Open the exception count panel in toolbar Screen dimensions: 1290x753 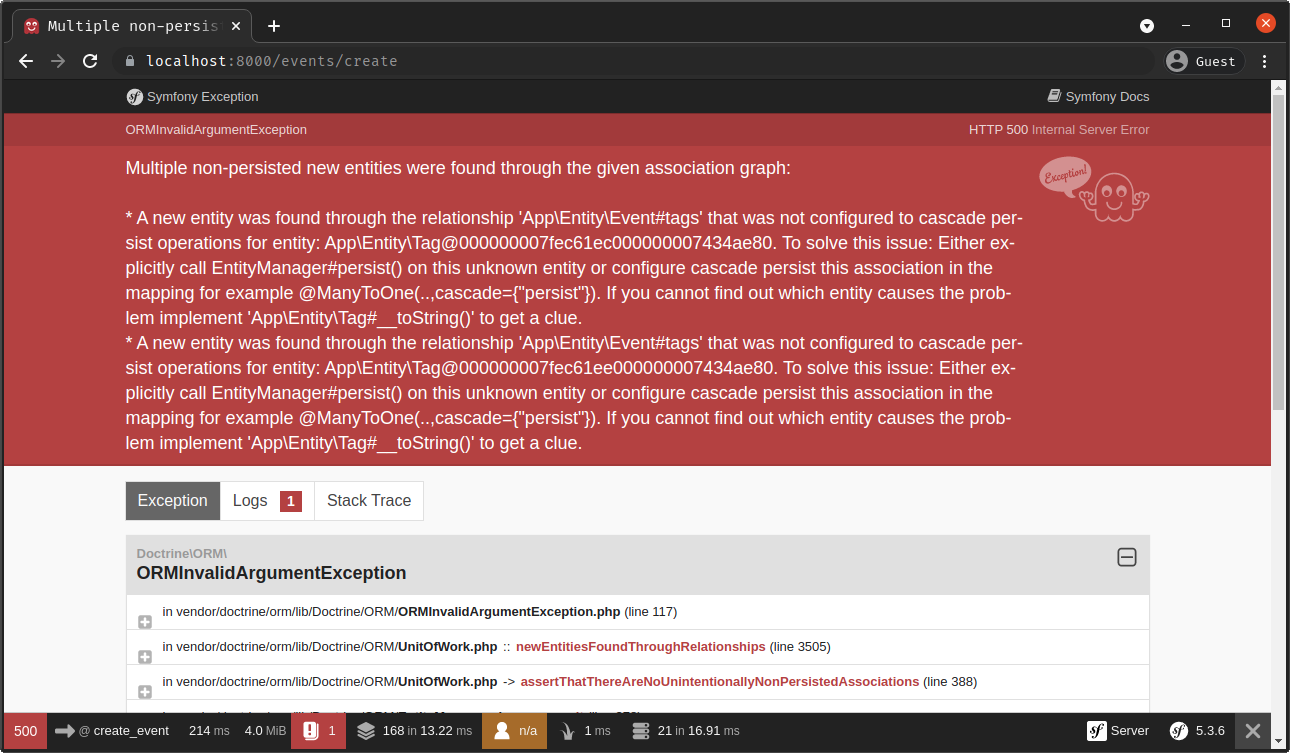[x=319, y=731]
